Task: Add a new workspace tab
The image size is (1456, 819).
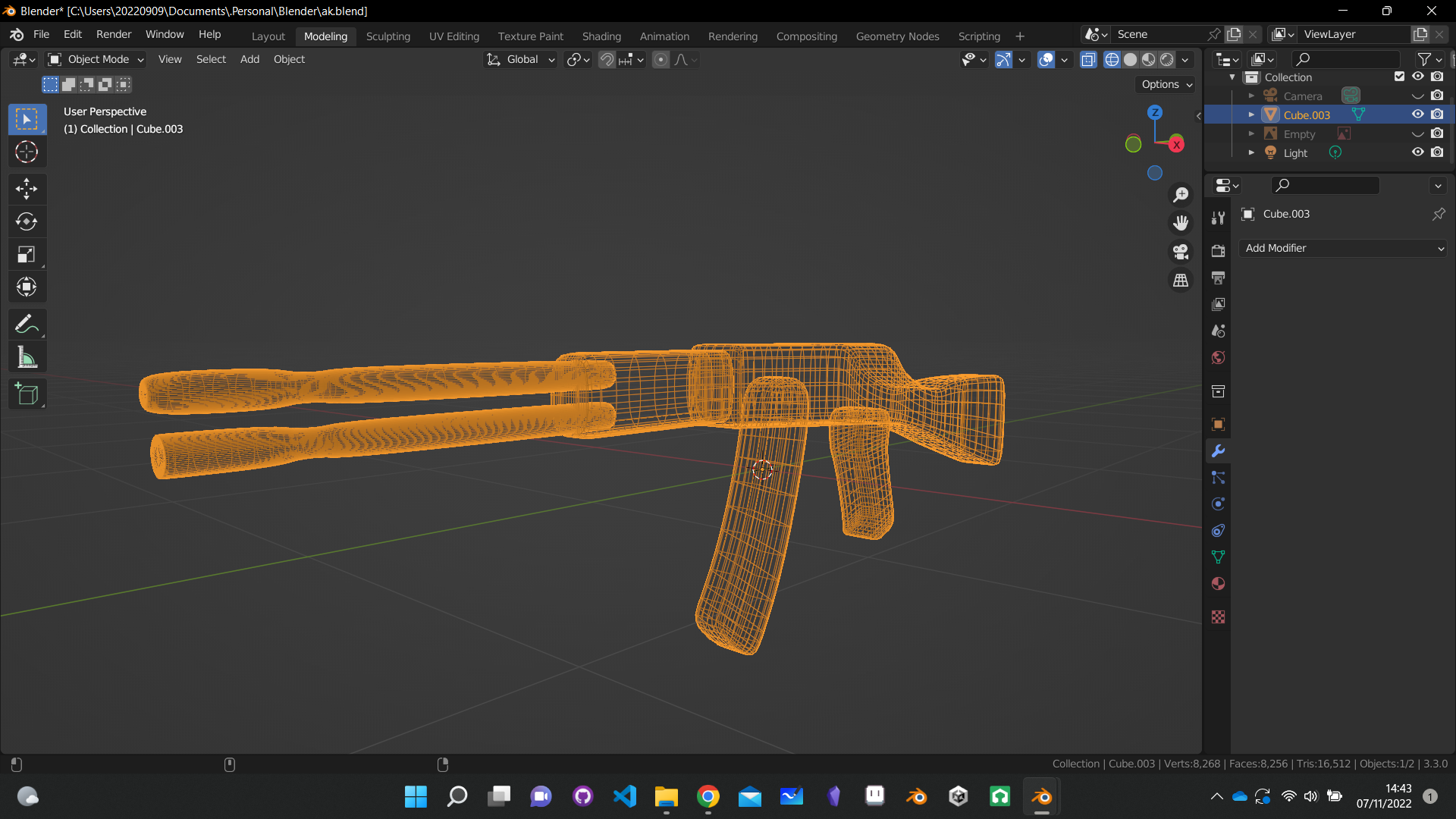Action: (1020, 36)
